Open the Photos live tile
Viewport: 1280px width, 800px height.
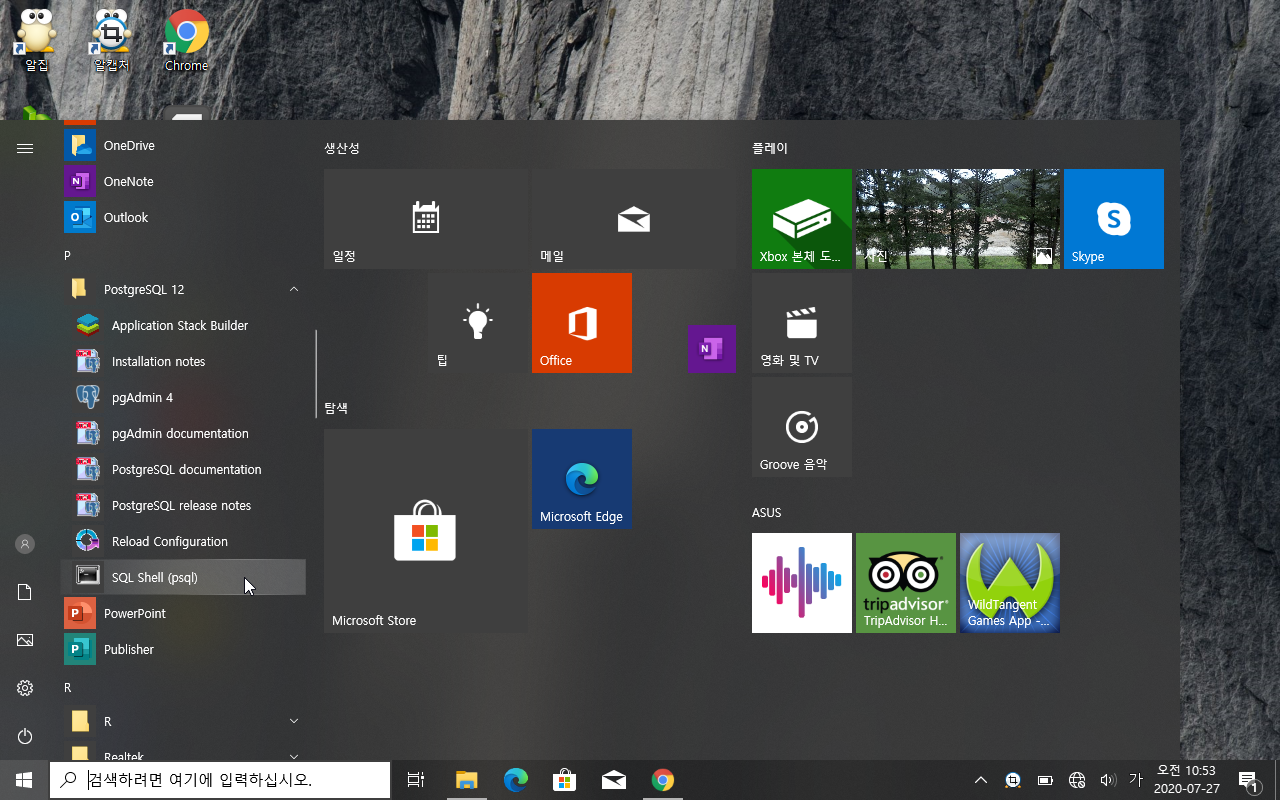958,219
